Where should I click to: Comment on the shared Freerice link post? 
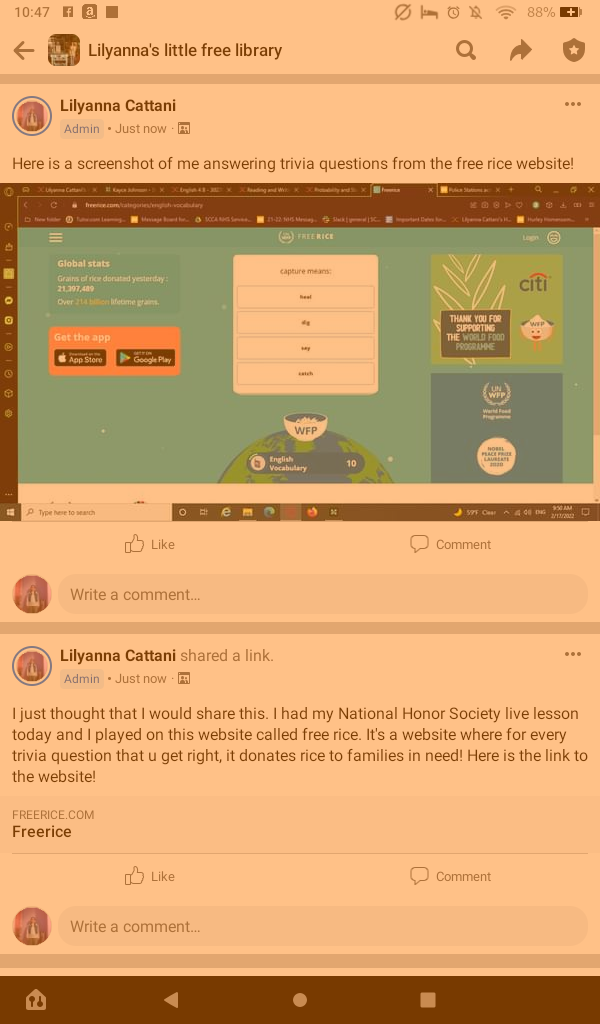click(450, 876)
